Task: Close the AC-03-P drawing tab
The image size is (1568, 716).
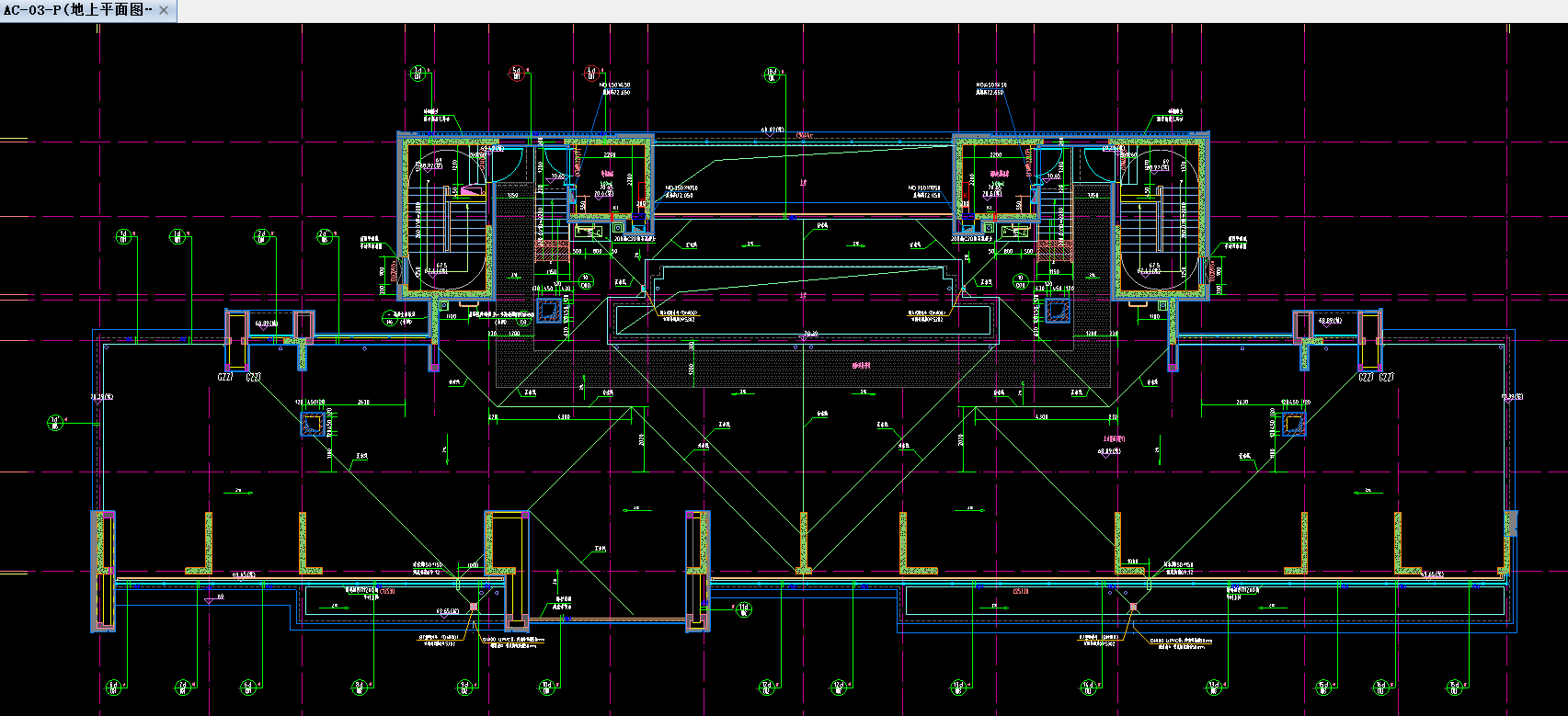Action: point(164,11)
